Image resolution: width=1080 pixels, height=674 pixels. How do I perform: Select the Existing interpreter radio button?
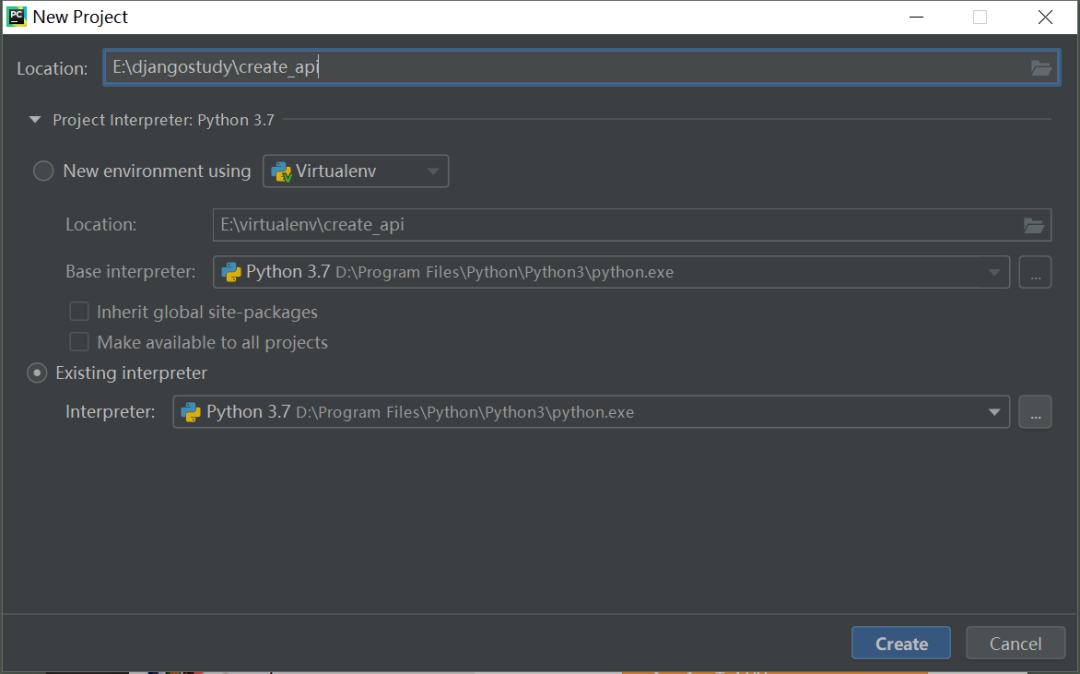tap(37, 373)
